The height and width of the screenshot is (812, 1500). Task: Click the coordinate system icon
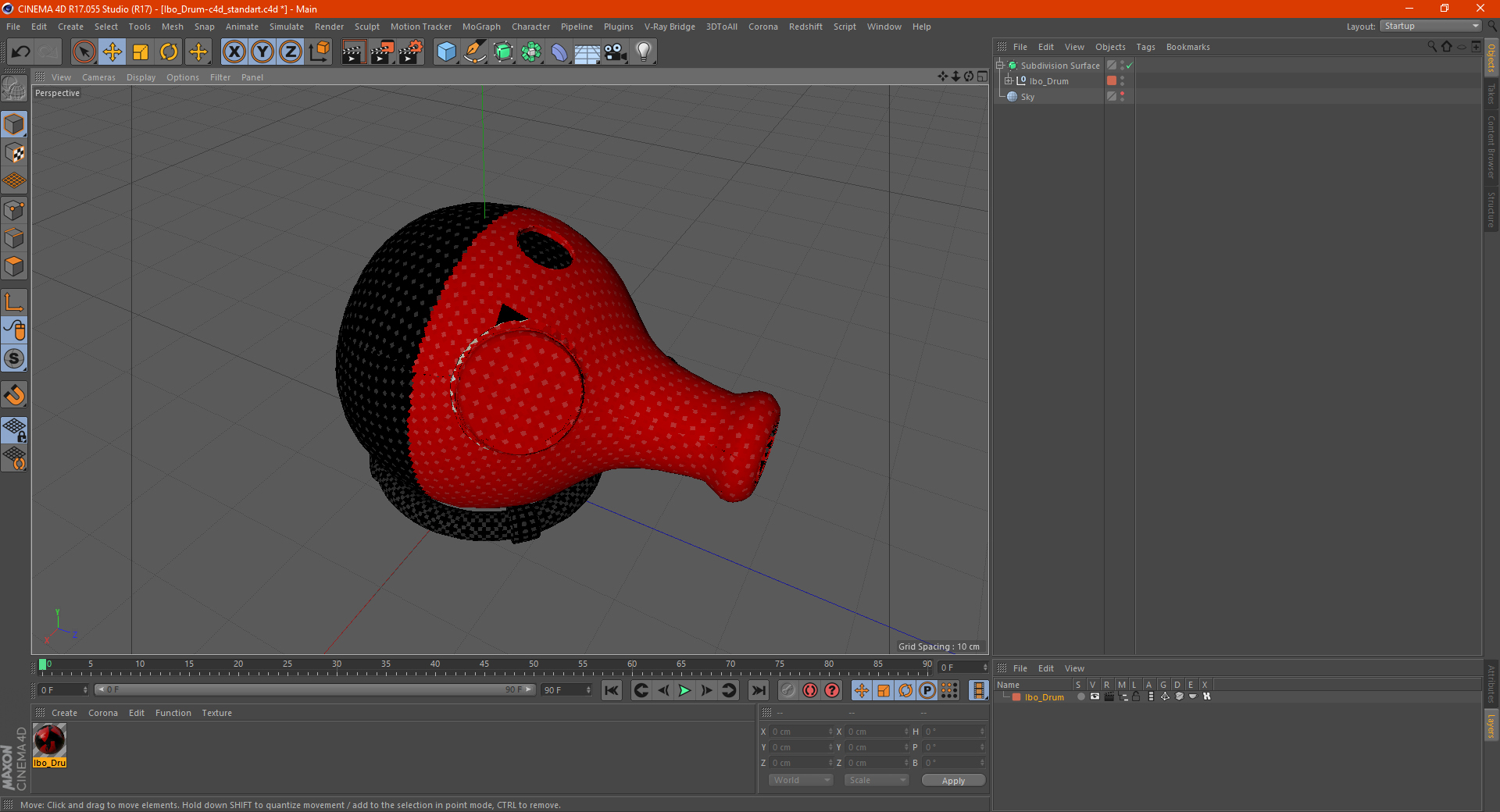pyautogui.click(x=319, y=52)
